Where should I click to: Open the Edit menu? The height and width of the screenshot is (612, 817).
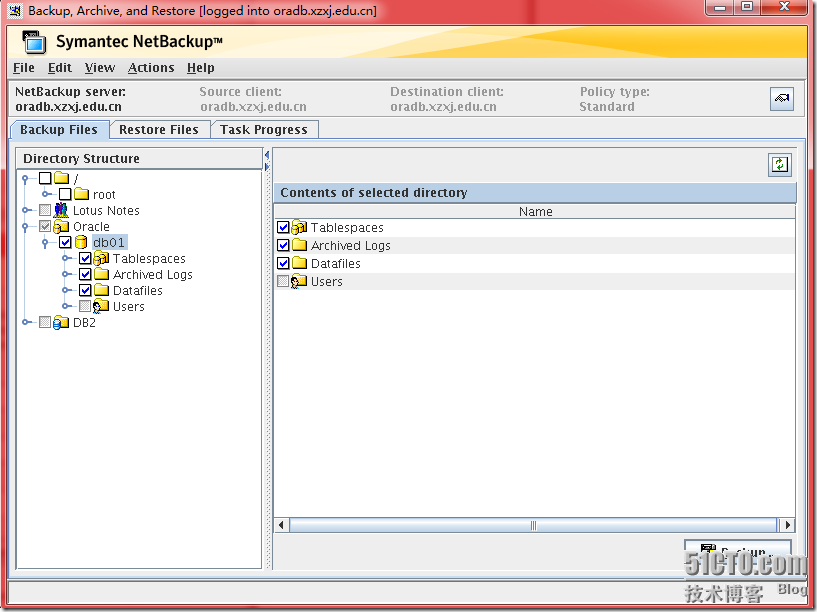(x=60, y=68)
